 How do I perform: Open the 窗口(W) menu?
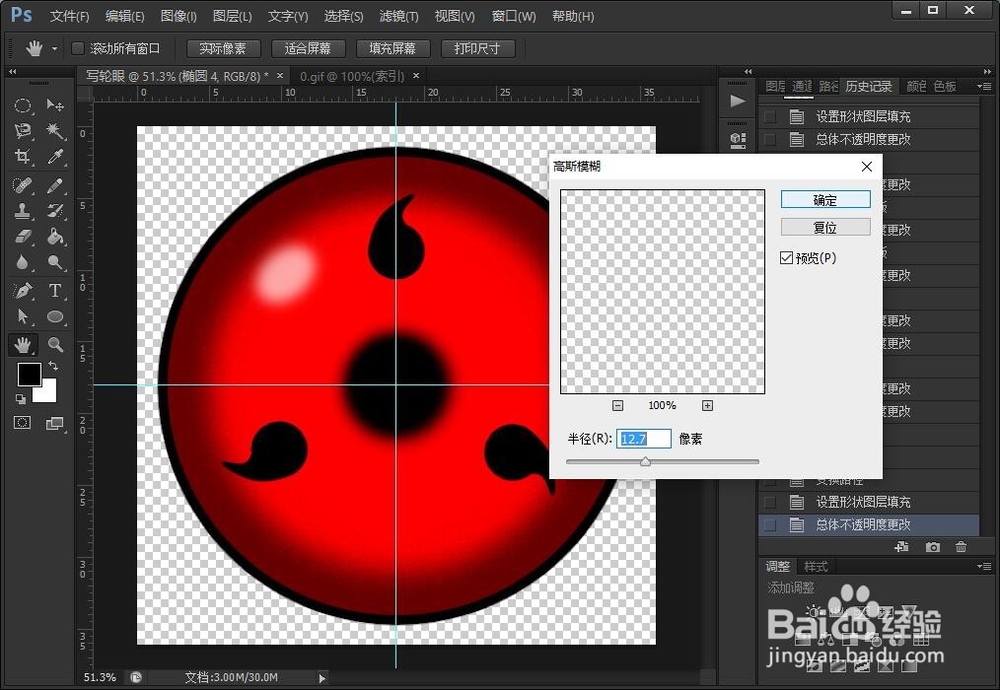pyautogui.click(x=513, y=16)
